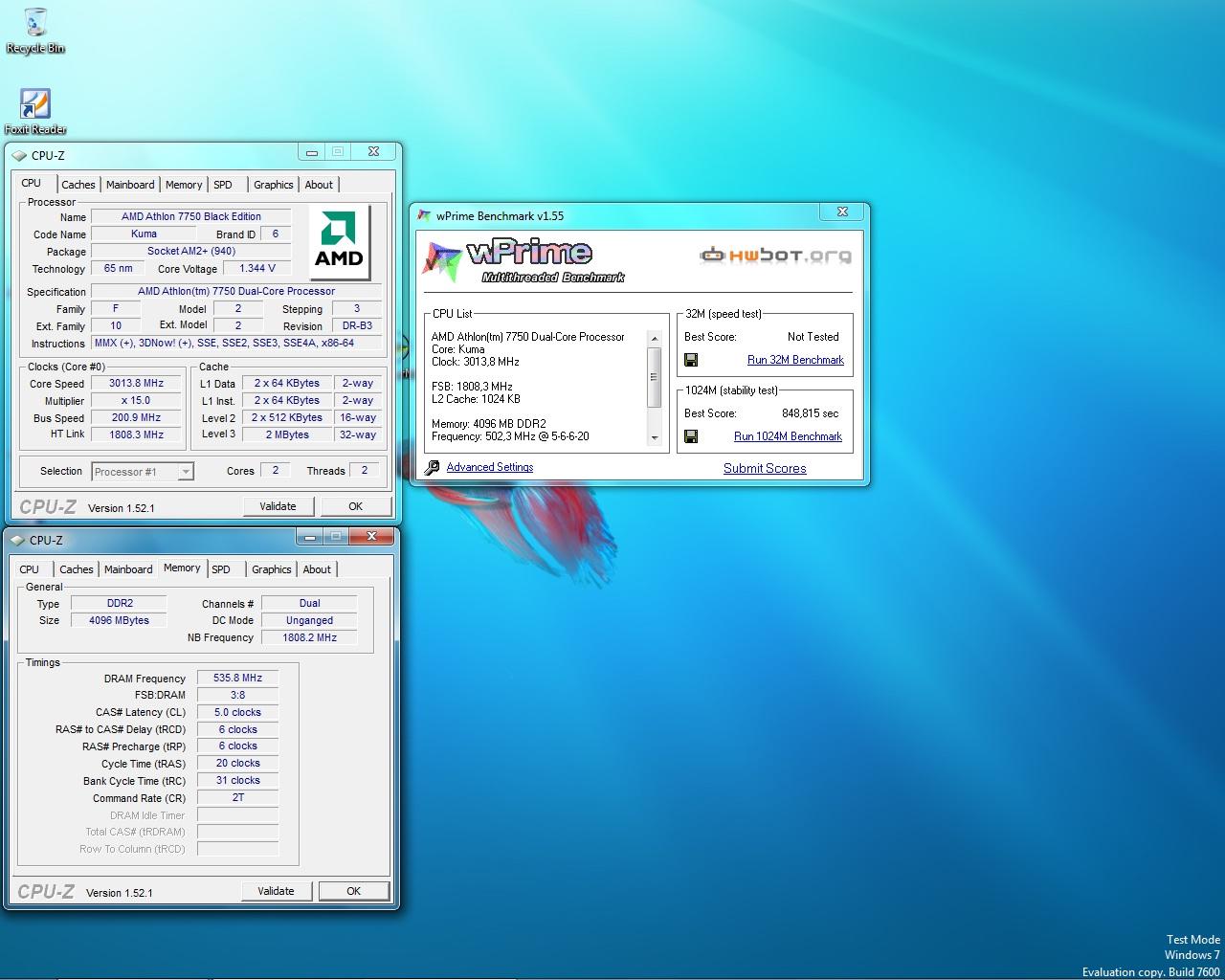This screenshot has height=980, width=1225.
Task: Select SPD tab in bottom CPU-Z window
Action: [221, 569]
